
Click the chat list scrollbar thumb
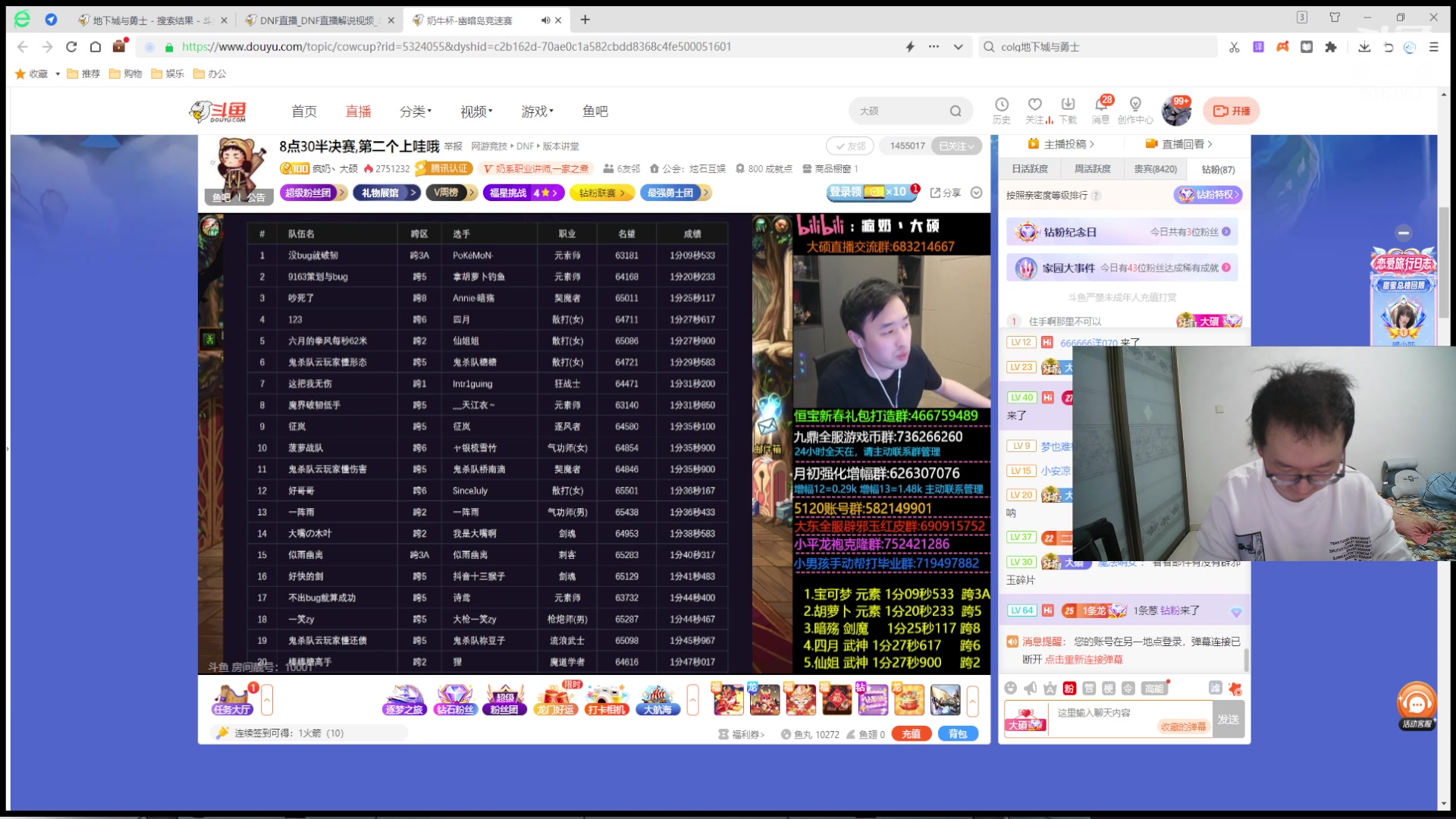1246,658
